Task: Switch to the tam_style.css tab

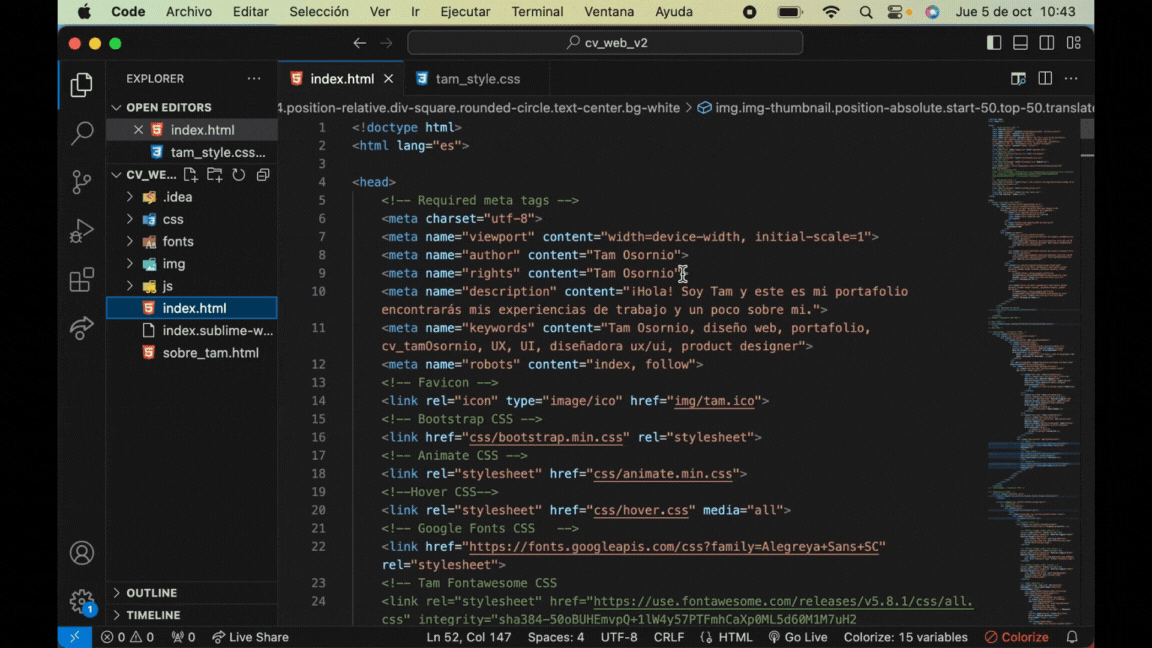Action: click(x=477, y=79)
